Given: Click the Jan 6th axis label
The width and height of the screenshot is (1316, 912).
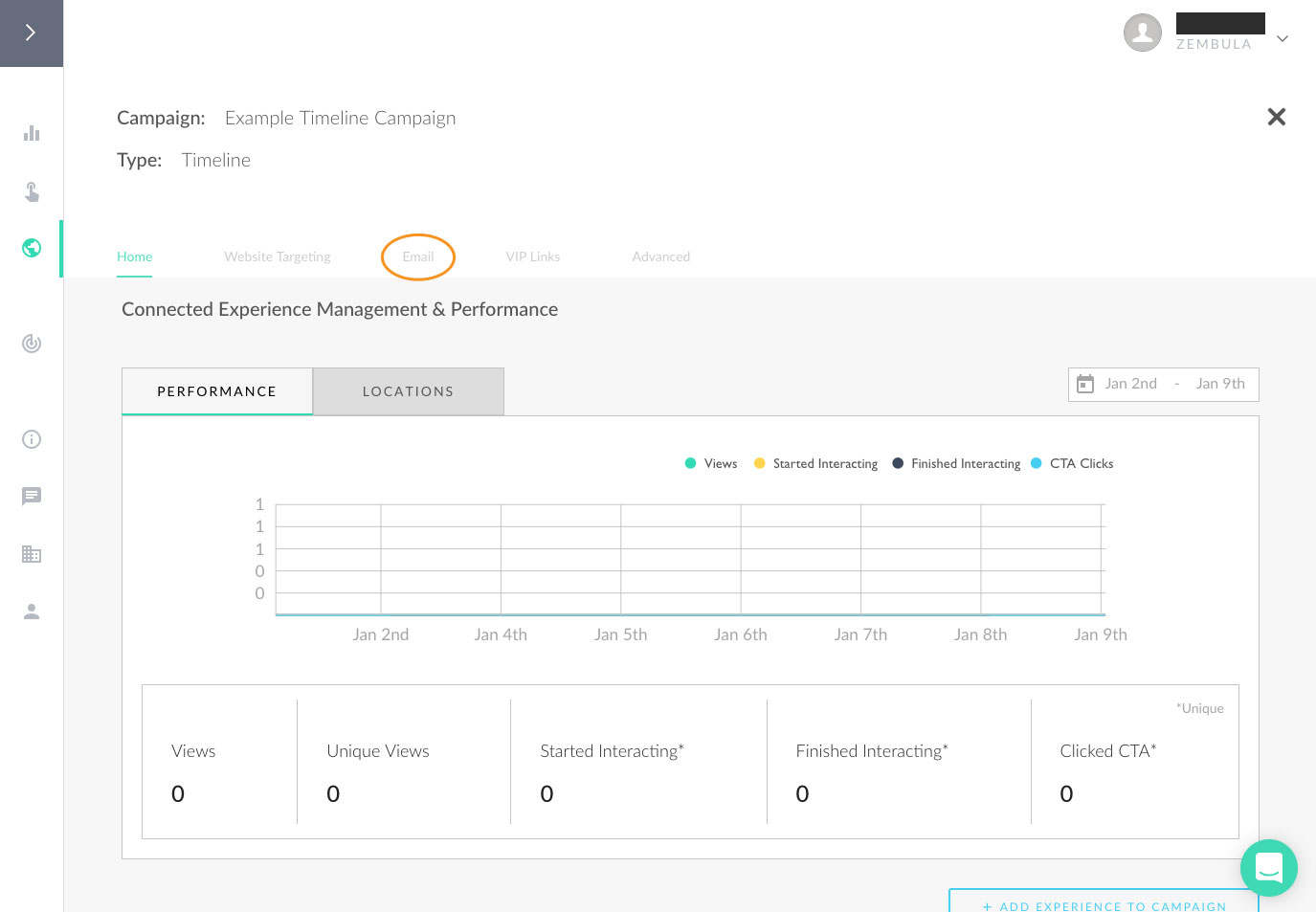Looking at the screenshot, I should (x=741, y=634).
